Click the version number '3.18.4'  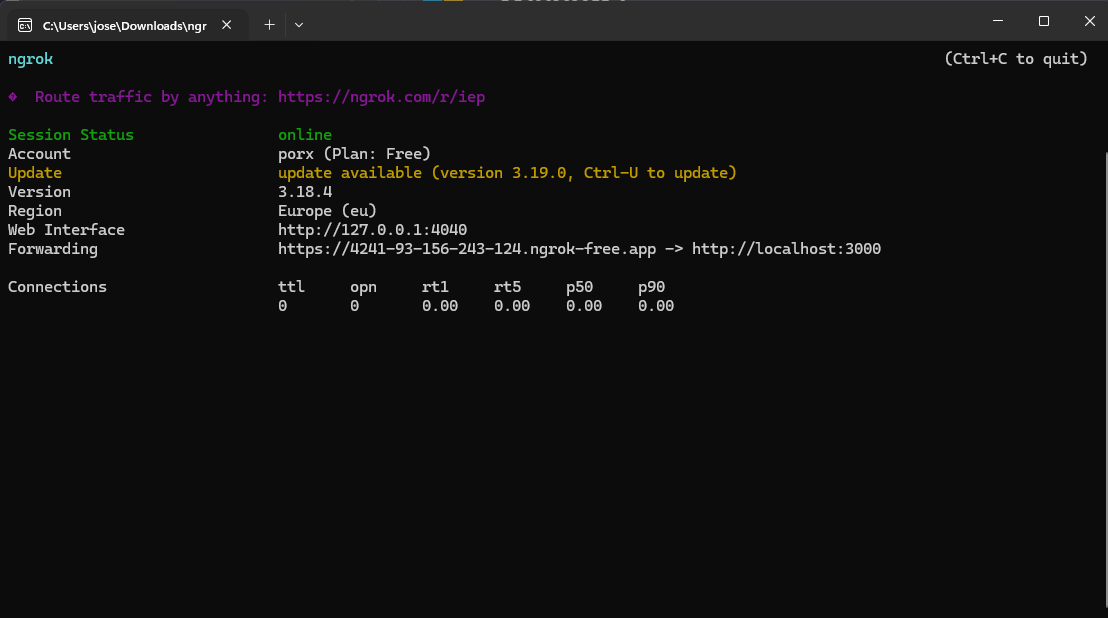(305, 192)
